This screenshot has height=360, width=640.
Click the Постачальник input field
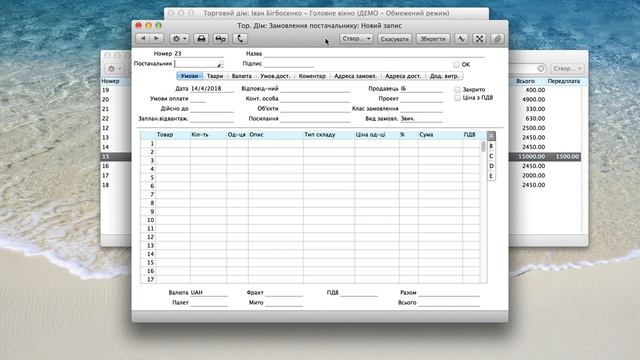(x=199, y=64)
